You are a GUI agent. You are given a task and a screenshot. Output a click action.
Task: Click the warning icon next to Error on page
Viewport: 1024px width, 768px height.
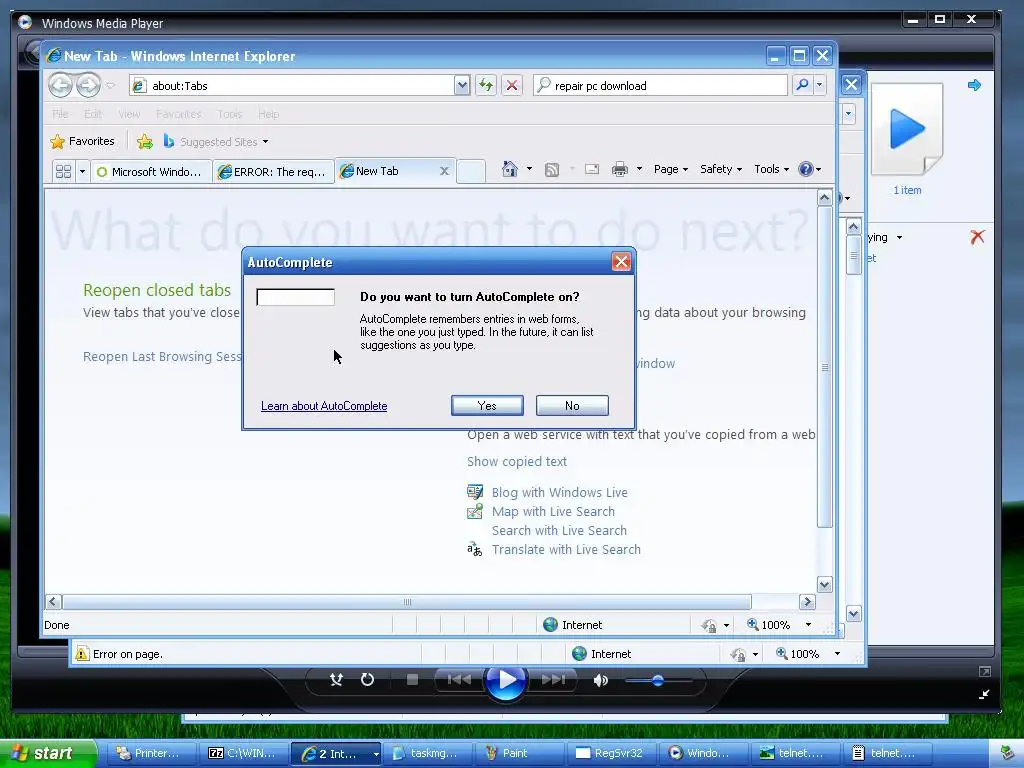click(x=82, y=653)
